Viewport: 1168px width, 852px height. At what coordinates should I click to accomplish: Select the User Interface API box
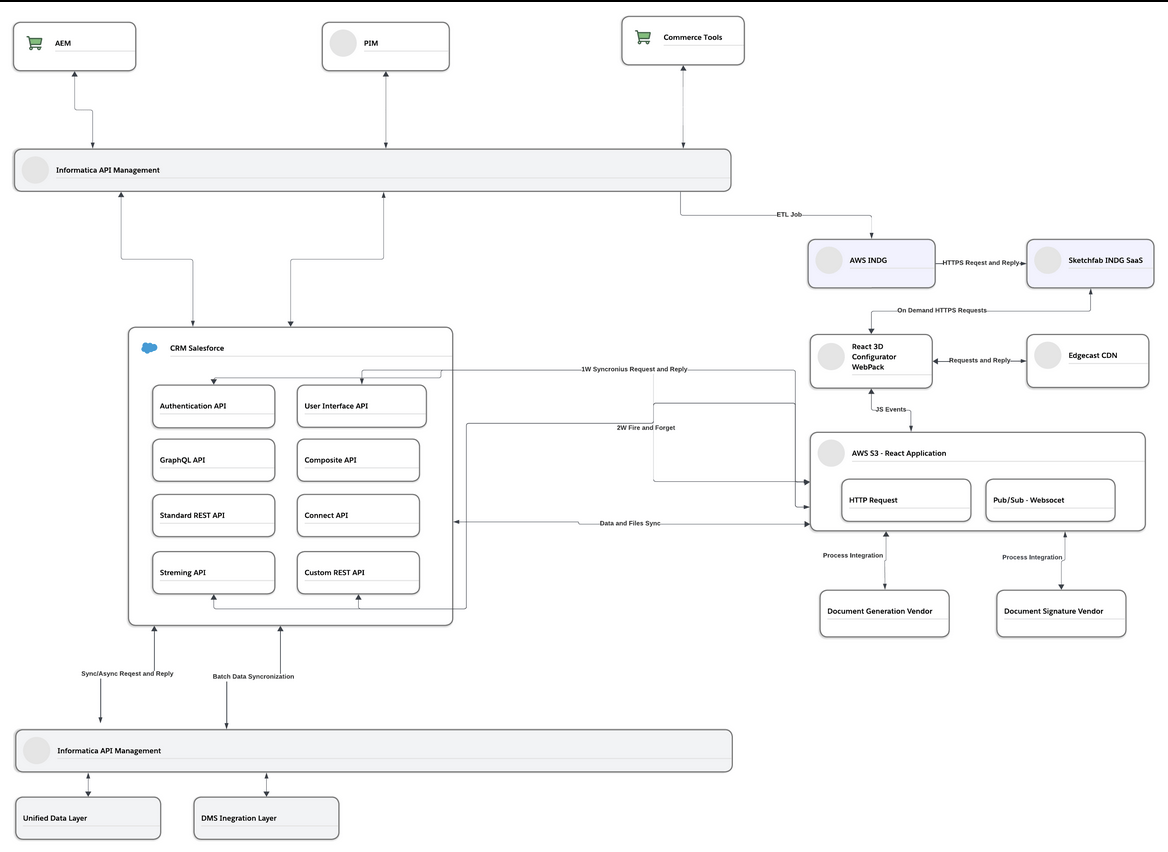[x=361, y=406]
